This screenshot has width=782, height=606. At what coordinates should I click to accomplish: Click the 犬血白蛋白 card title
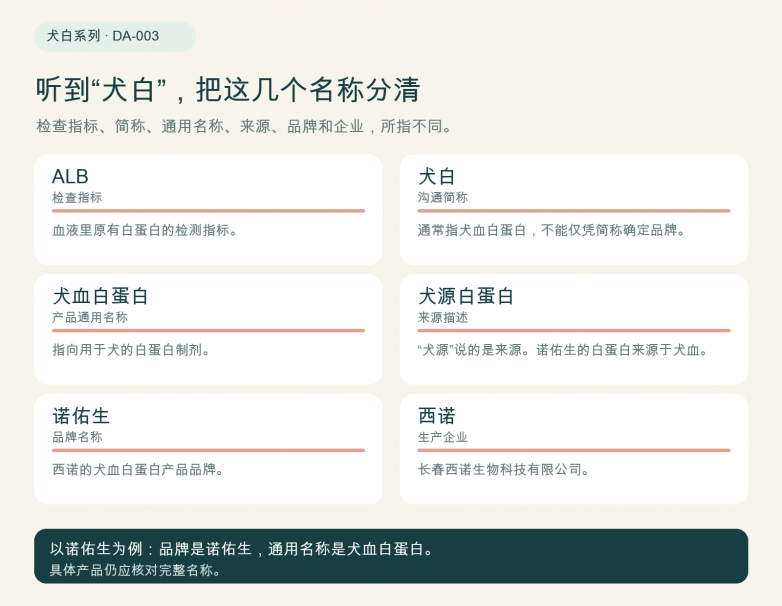(100, 296)
